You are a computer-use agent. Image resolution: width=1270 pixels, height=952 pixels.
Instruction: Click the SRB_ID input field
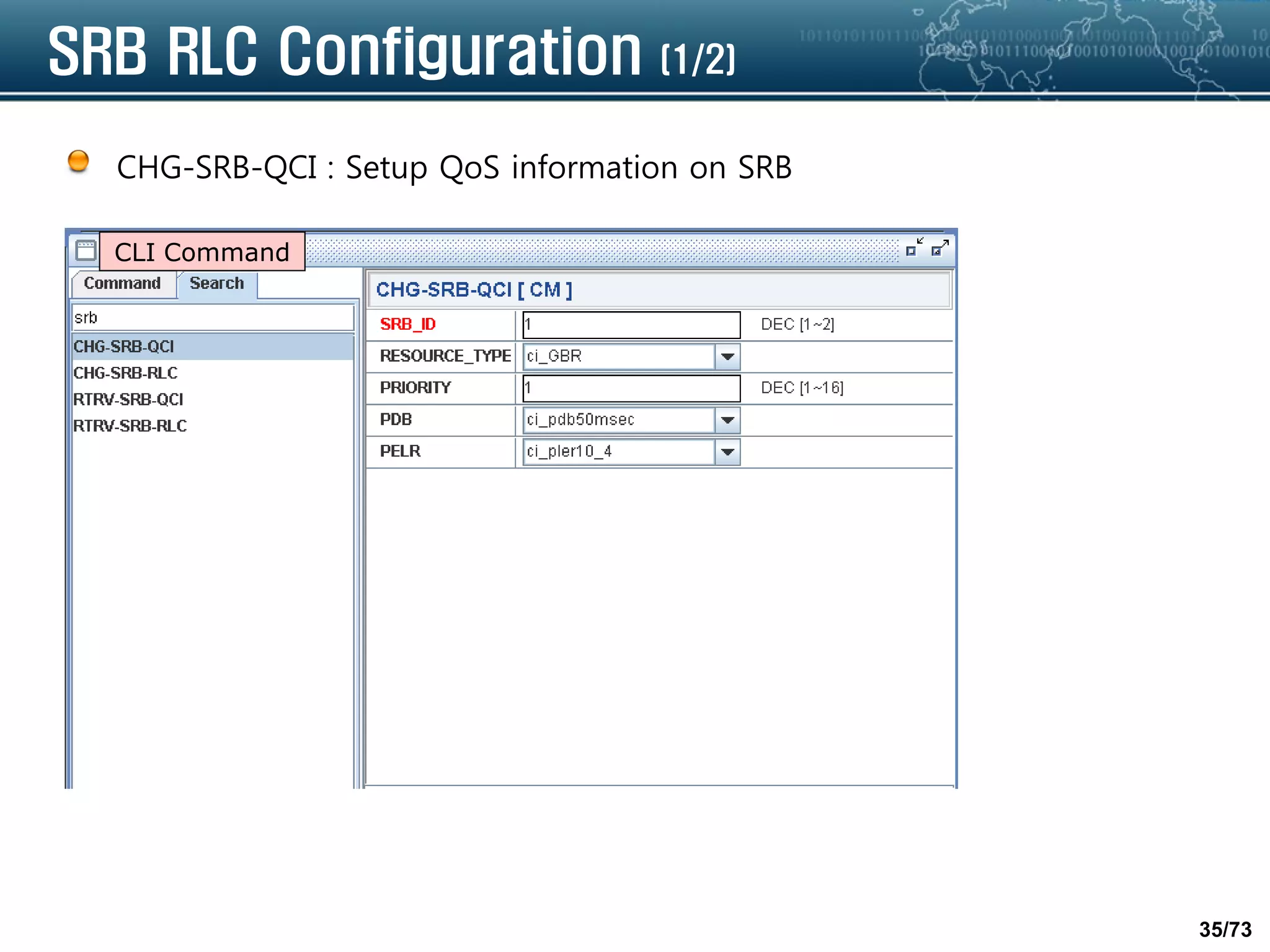coord(631,325)
